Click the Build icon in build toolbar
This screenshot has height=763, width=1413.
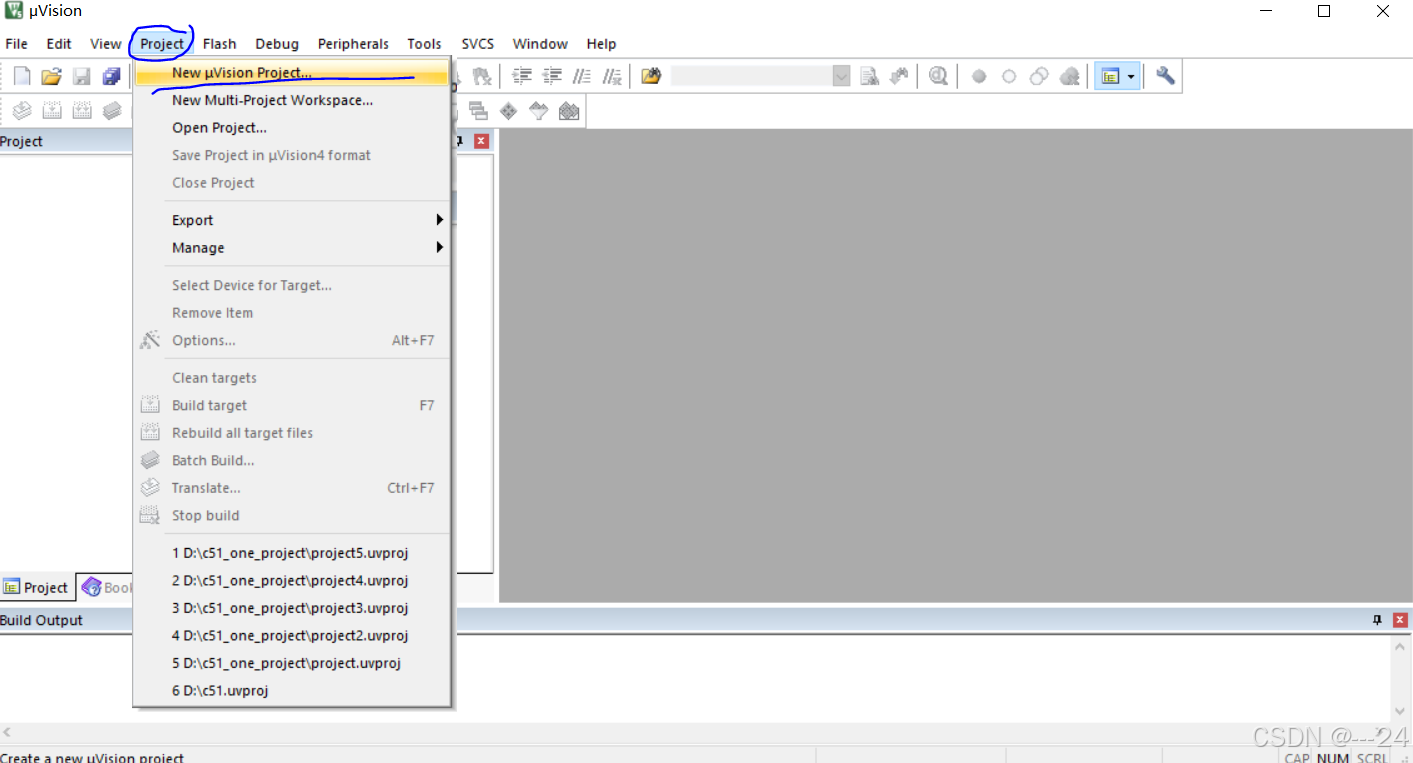(52, 111)
